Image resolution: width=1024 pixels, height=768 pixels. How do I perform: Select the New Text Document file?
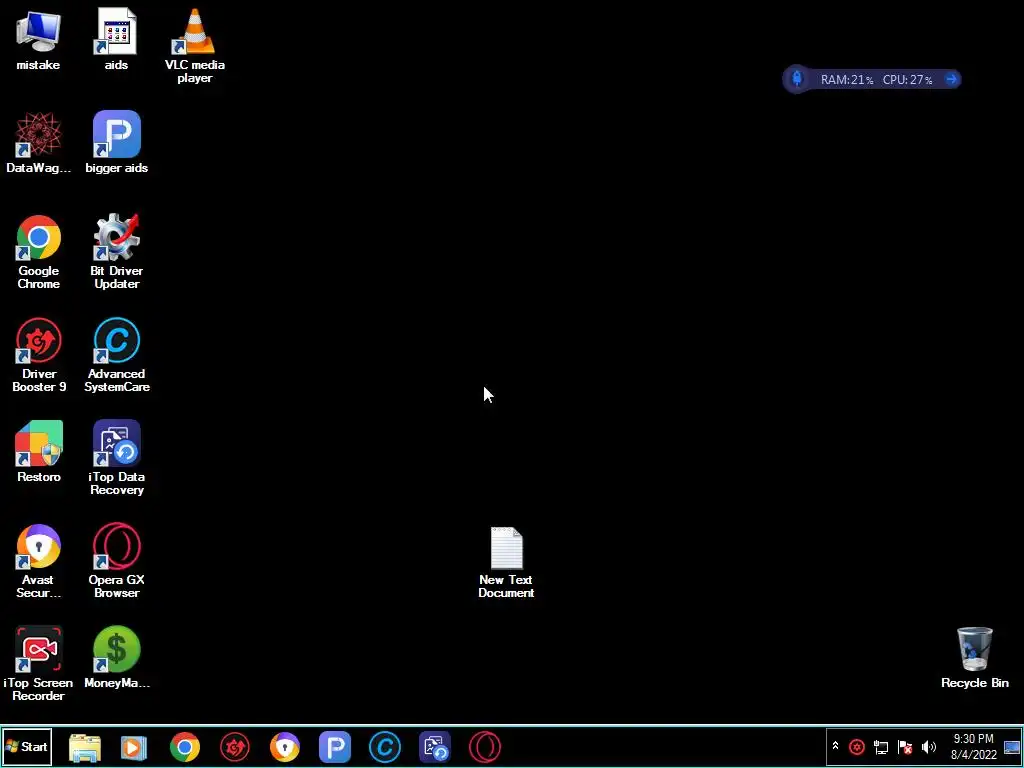[x=506, y=562]
